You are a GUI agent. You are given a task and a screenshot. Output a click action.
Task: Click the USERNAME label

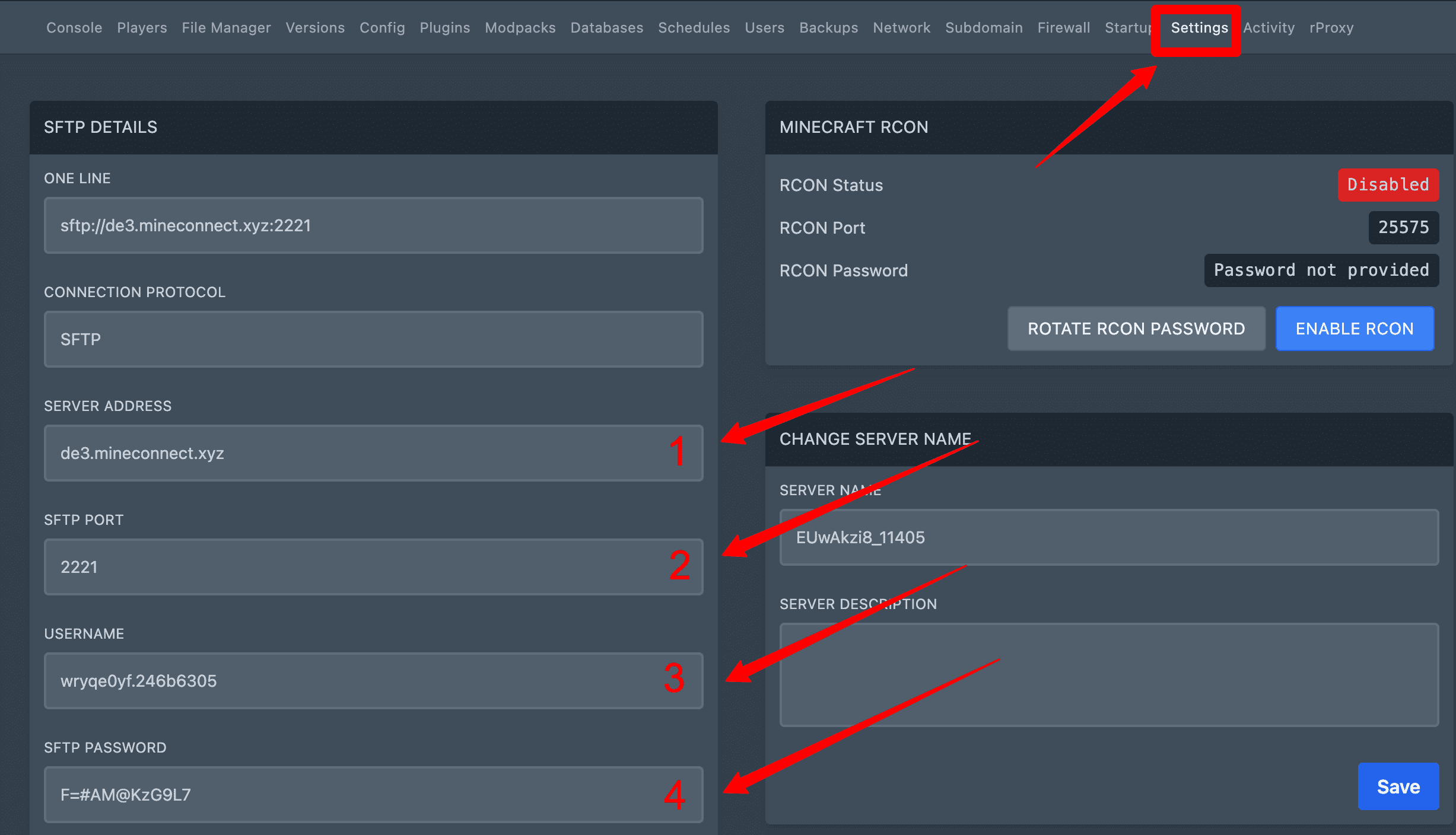pos(84,633)
